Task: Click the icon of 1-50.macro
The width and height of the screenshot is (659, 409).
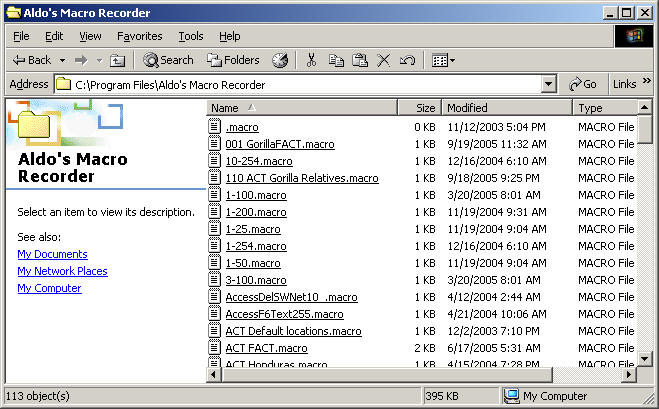Action: pos(214,263)
